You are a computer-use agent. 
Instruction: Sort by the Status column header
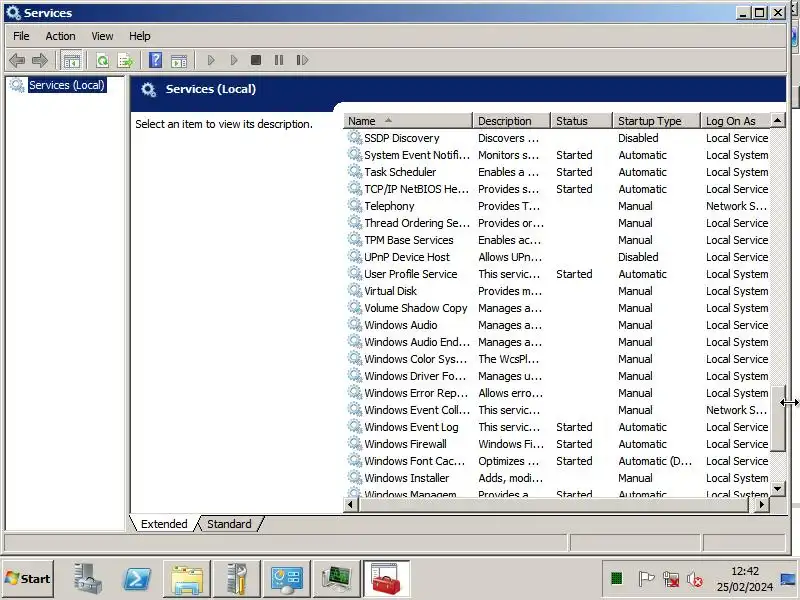coord(581,121)
